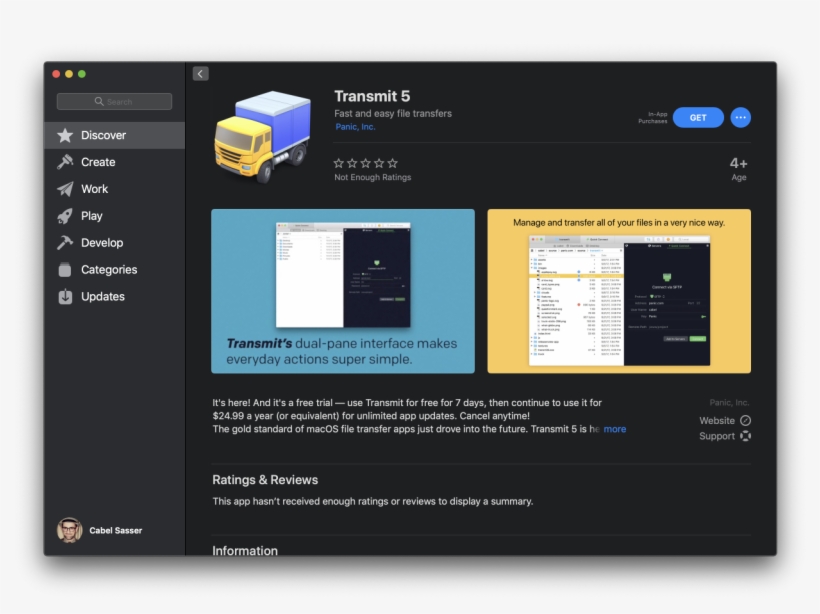Expand the app description using the more link

[614, 428]
